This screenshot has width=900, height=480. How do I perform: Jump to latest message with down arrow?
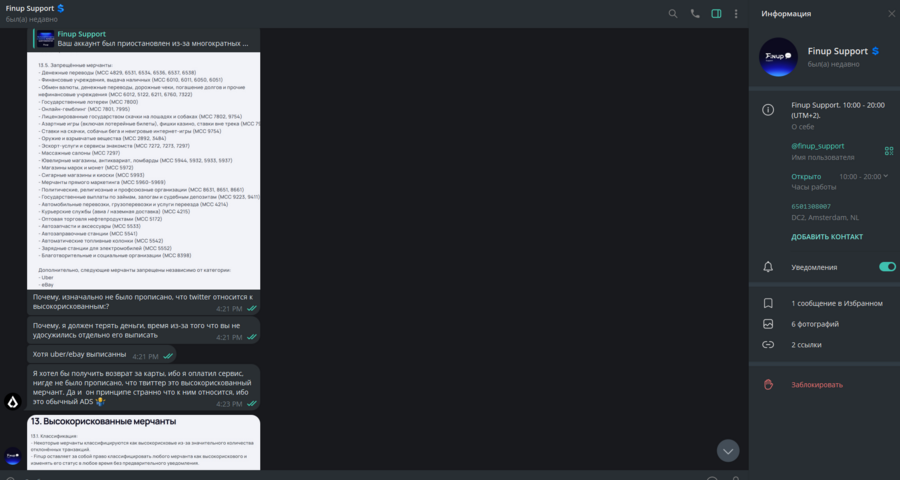click(x=728, y=451)
